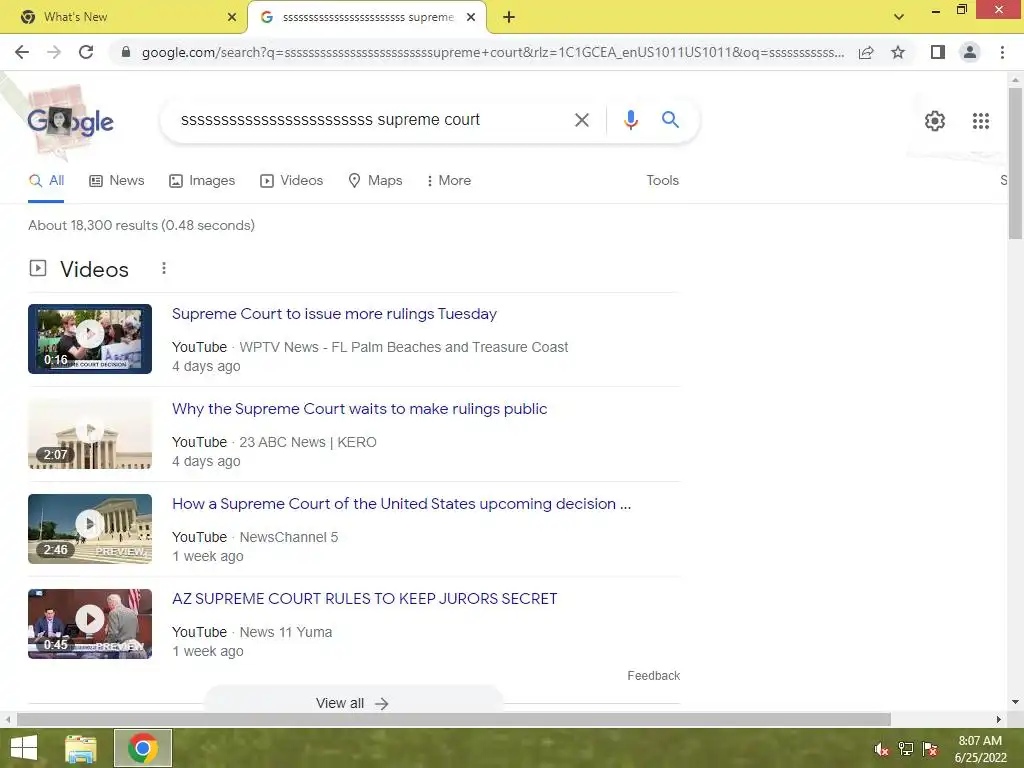1024x768 pixels.
Task: Start voice search with microphone icon
Action: (630, 120)
